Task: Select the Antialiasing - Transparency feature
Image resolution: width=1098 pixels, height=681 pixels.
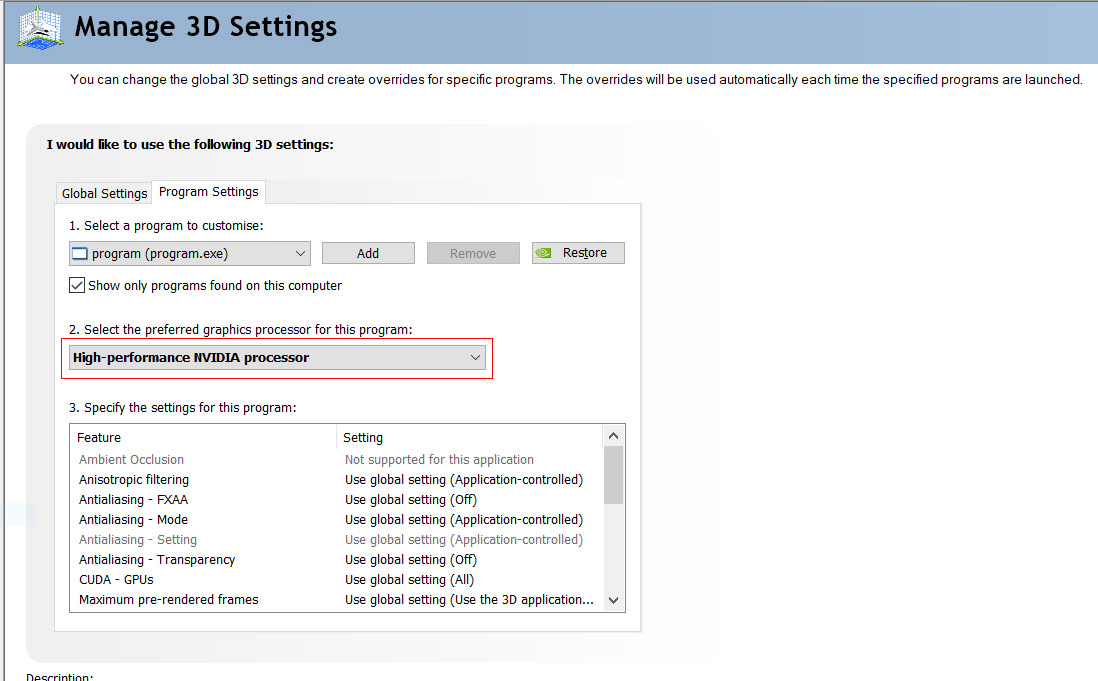Action: 157,560
